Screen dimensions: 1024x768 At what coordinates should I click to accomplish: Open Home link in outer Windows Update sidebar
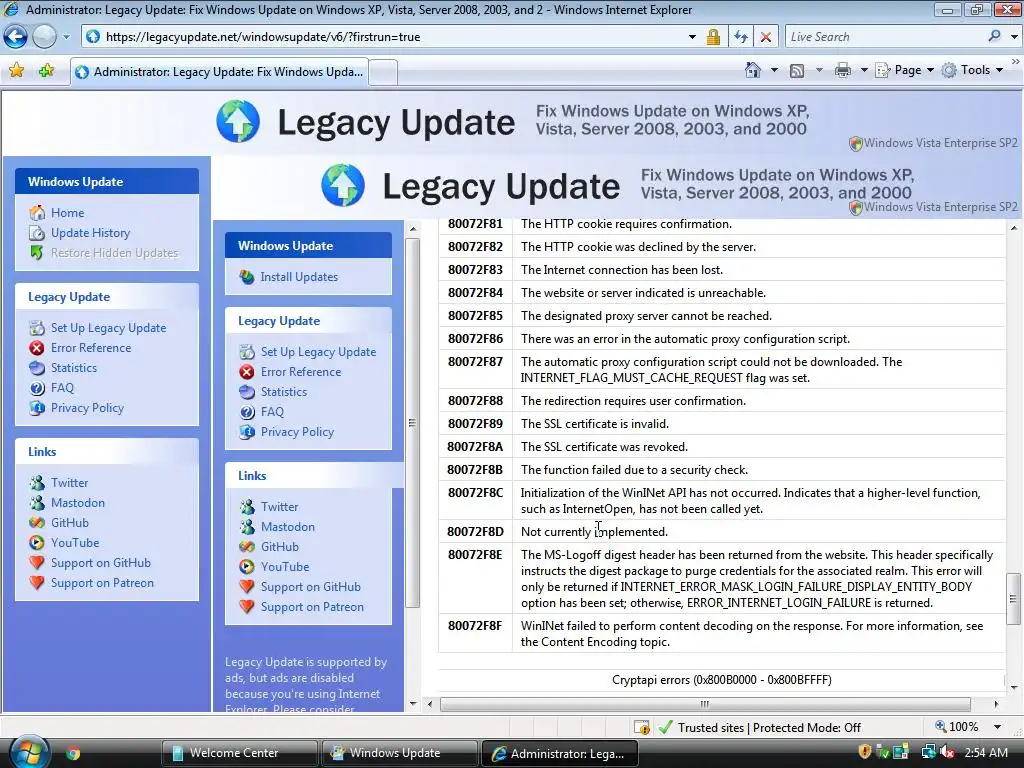click(67, 213)
